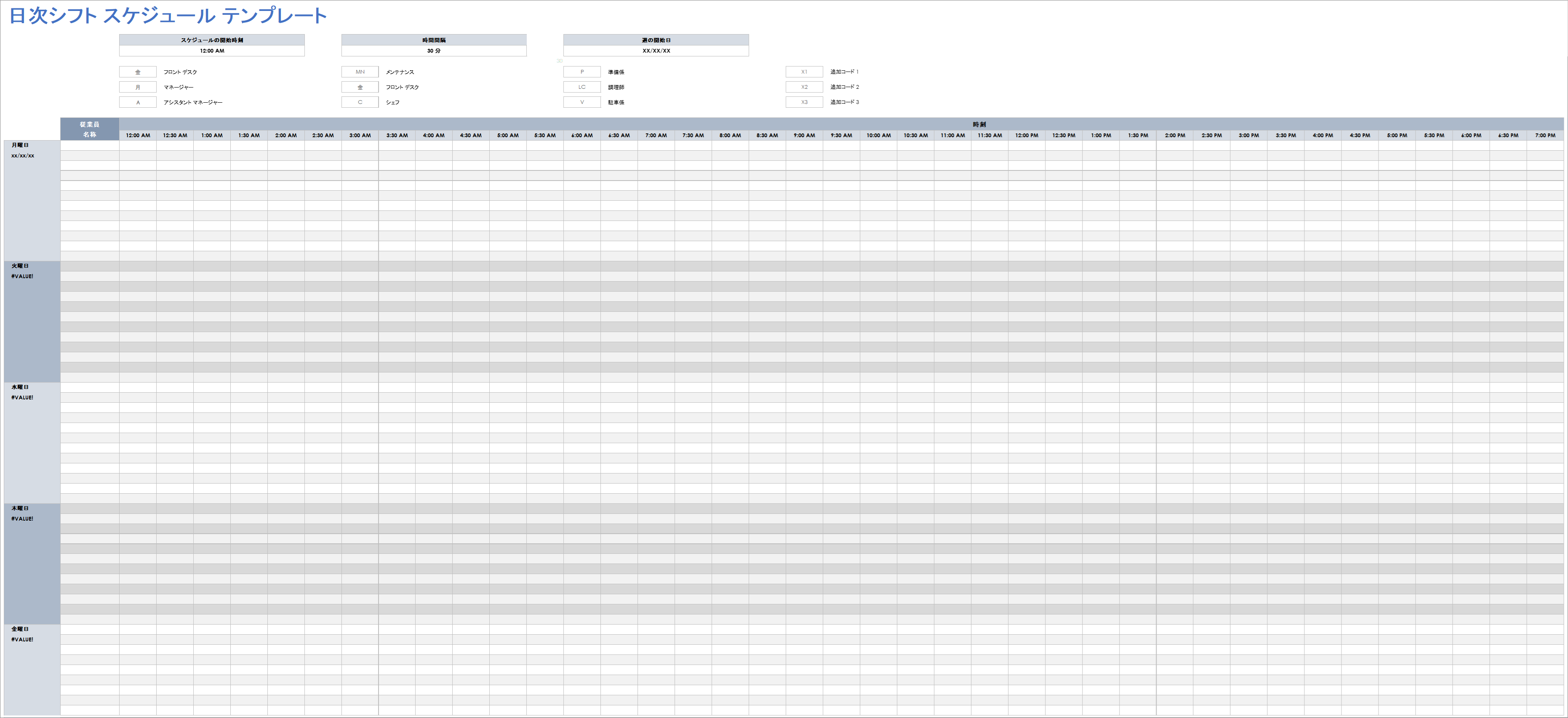
Task: Click the 駐車係 legend label
Action: 616,102
